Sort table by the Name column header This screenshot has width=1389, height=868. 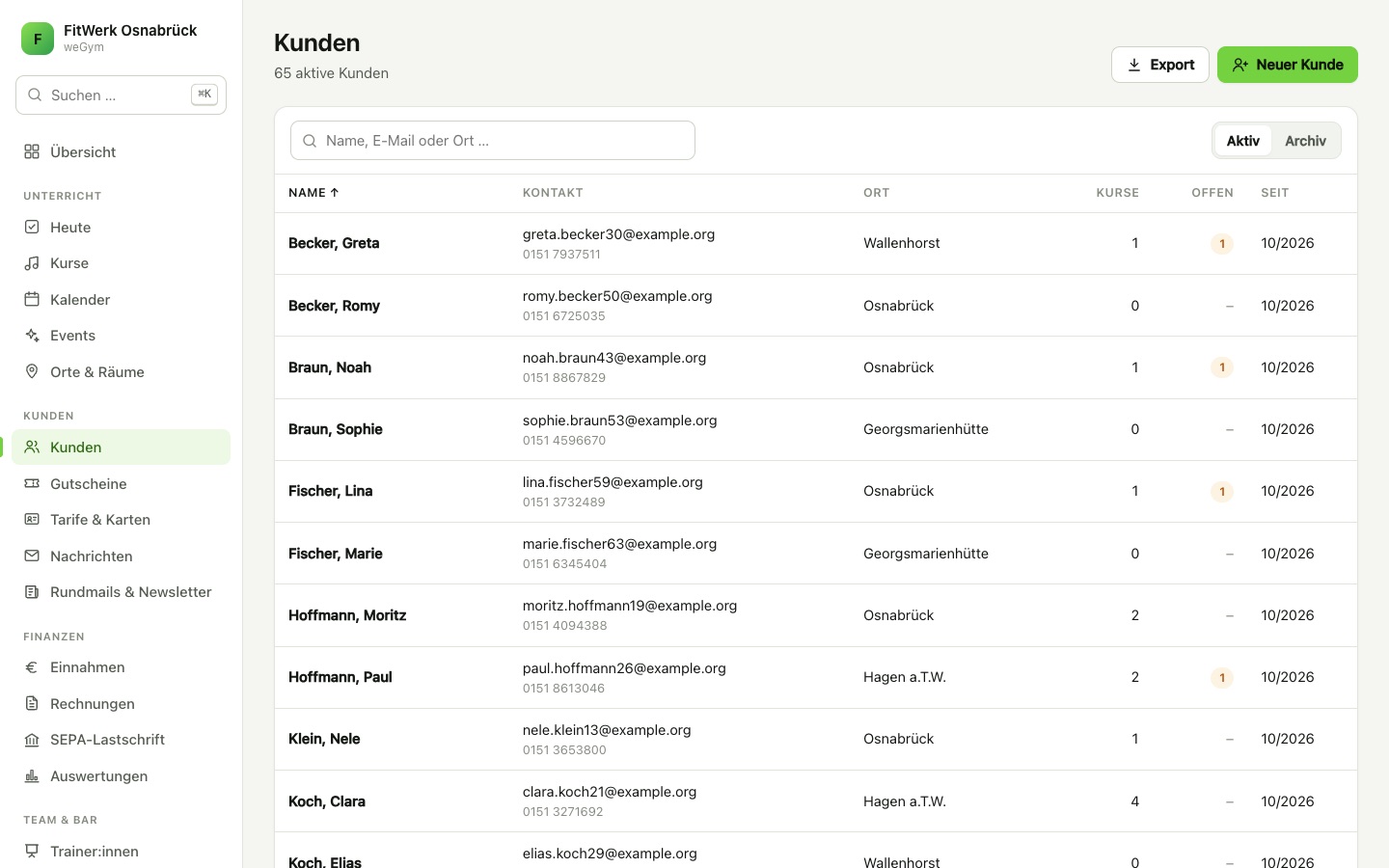pyautogui.click(x=313, y=193)
